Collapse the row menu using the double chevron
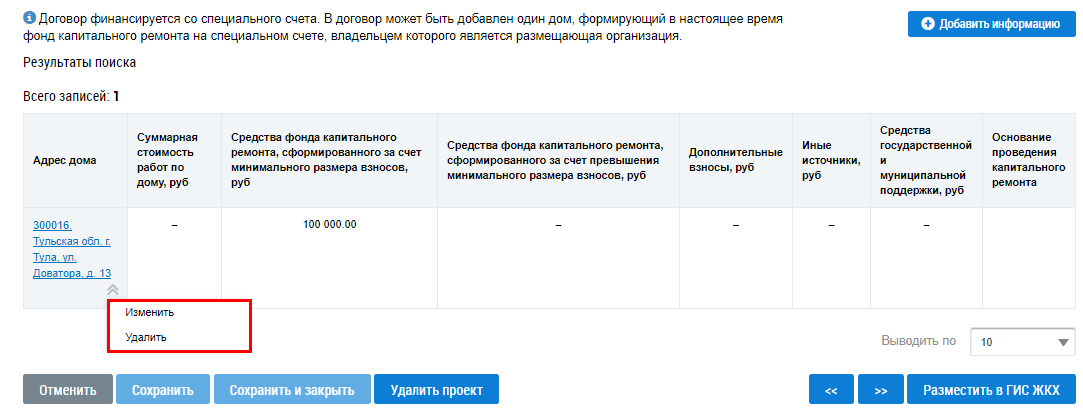Viewport: 1083px width, 419px height. 113,291
